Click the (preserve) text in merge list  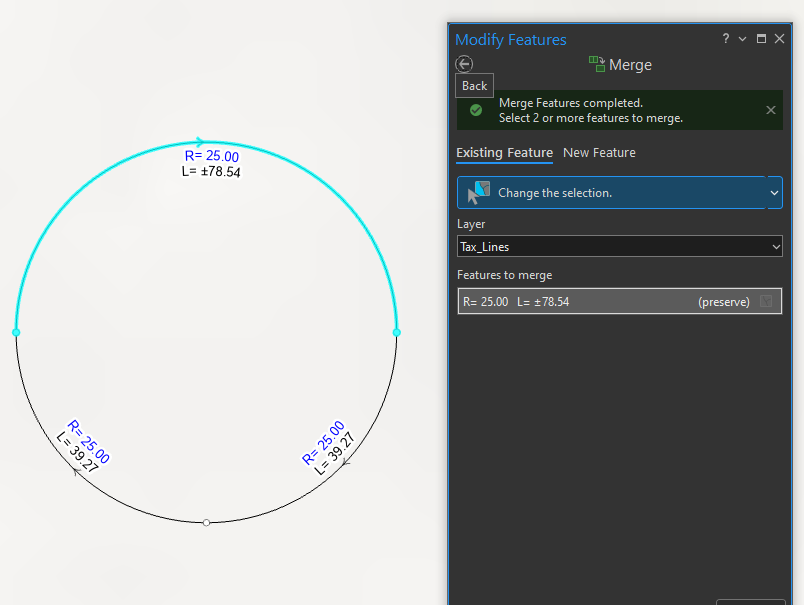[723, 302]
